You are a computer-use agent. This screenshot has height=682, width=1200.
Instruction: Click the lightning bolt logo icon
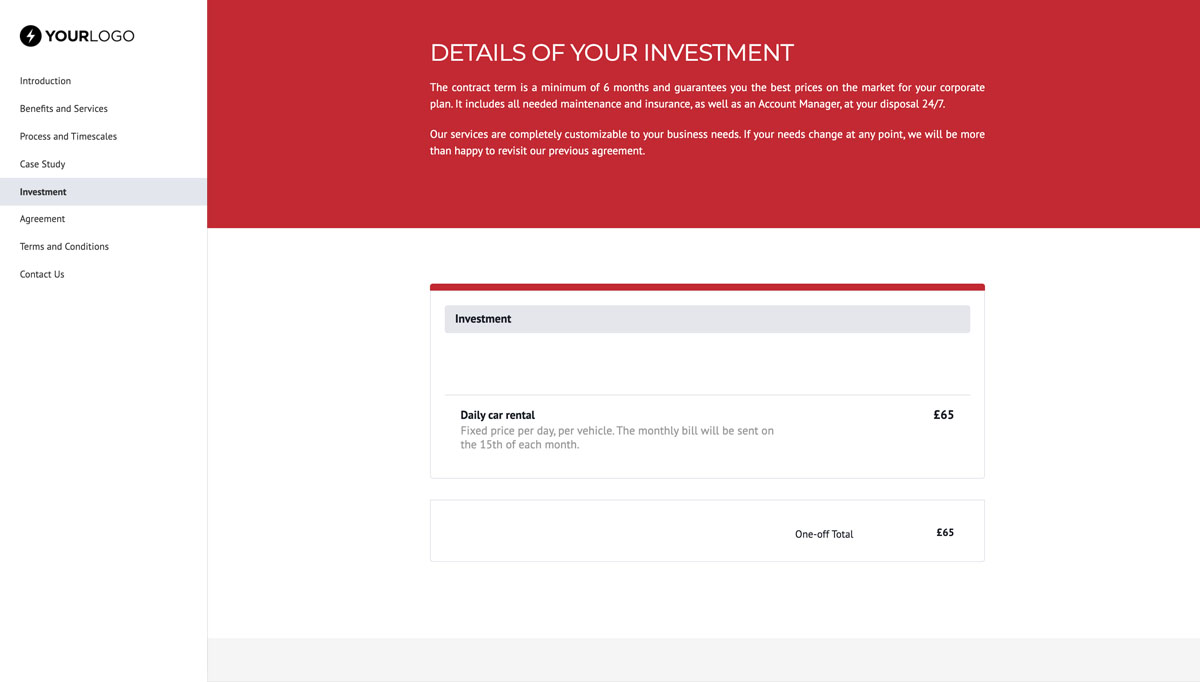click(31, 36)
